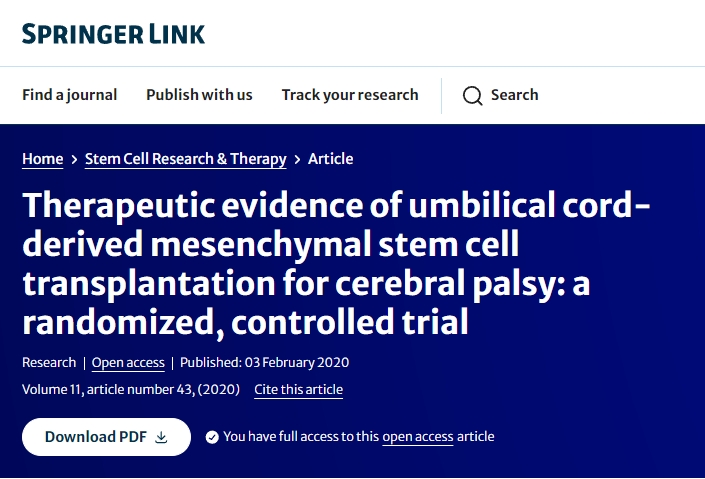
Task: Click the Volume 11, article number 43 text
Action: tap(131, 390)
